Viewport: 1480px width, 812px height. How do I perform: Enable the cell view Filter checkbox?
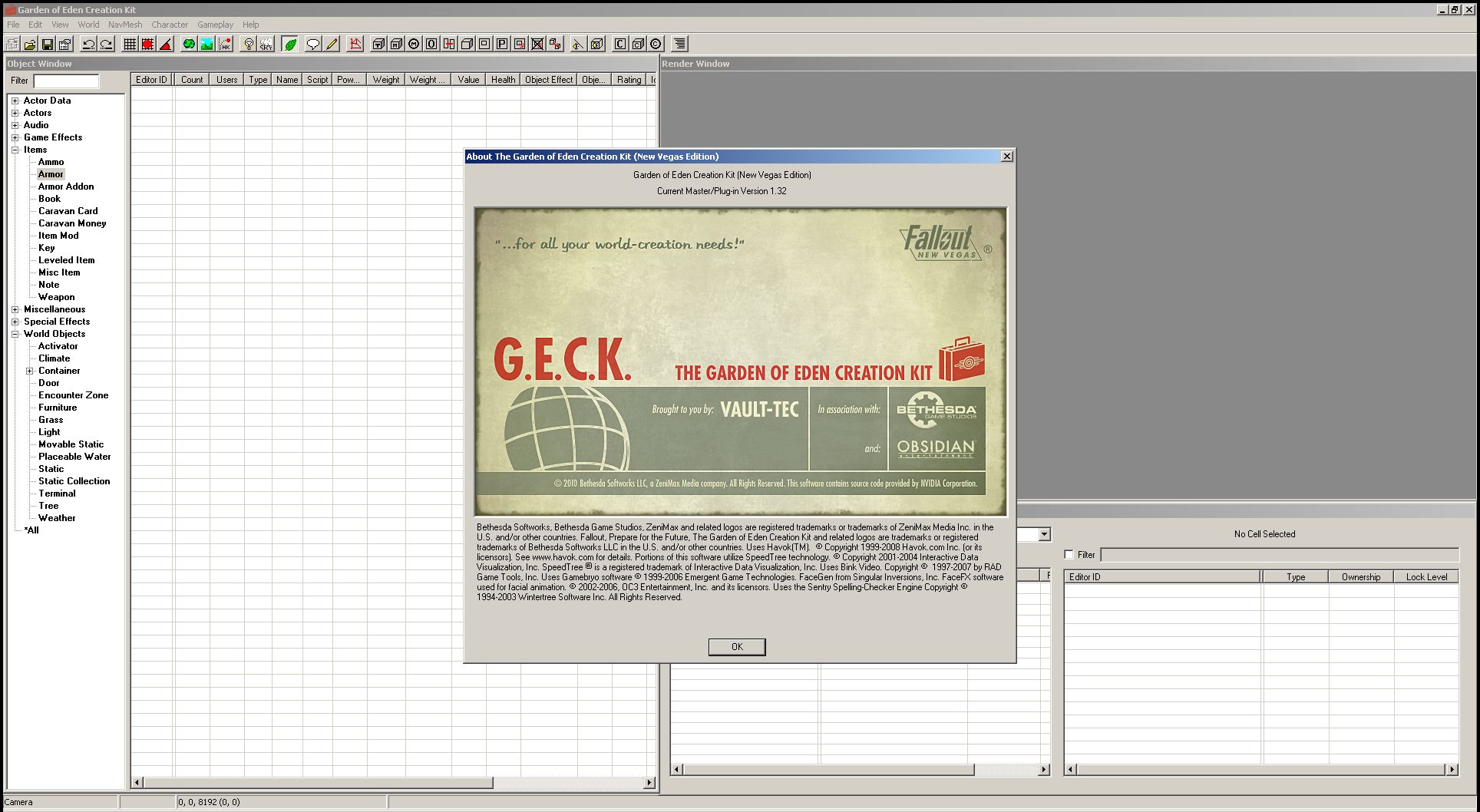[x=1069, y=554]
